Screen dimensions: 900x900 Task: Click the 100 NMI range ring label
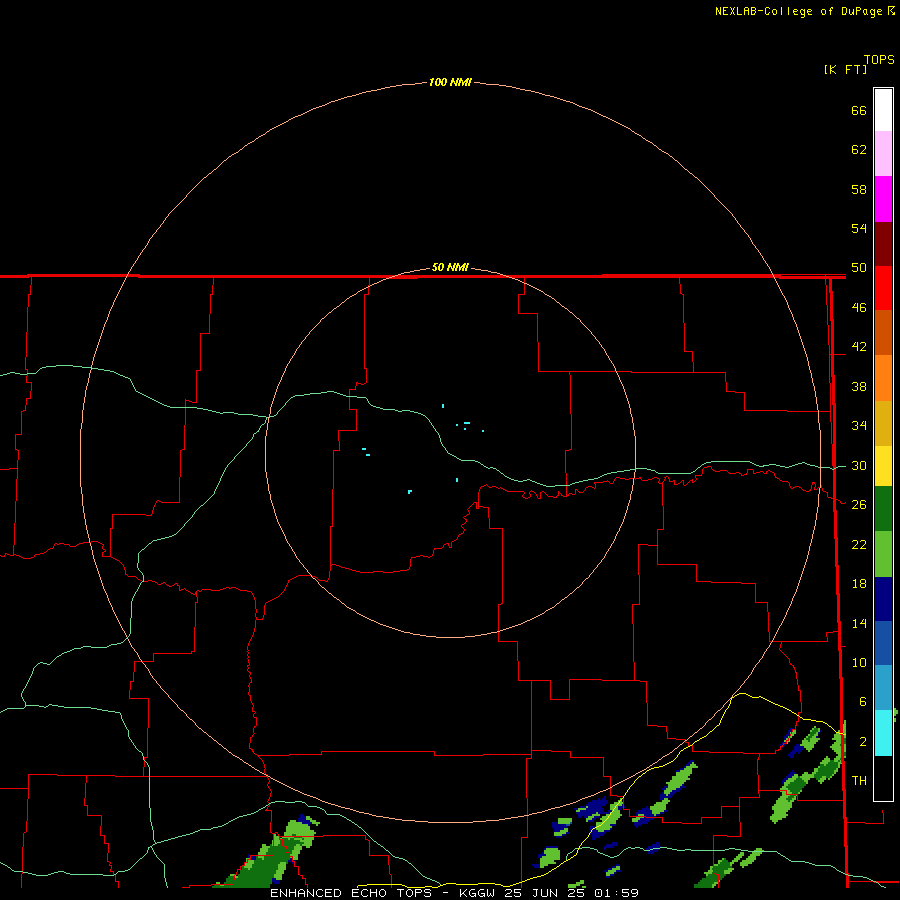[x=450, y=82]
